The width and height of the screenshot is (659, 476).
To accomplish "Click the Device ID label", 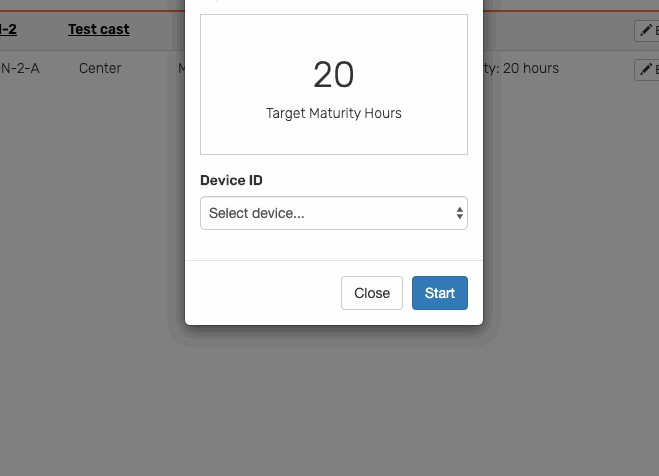I will click(x=231, y=180).
